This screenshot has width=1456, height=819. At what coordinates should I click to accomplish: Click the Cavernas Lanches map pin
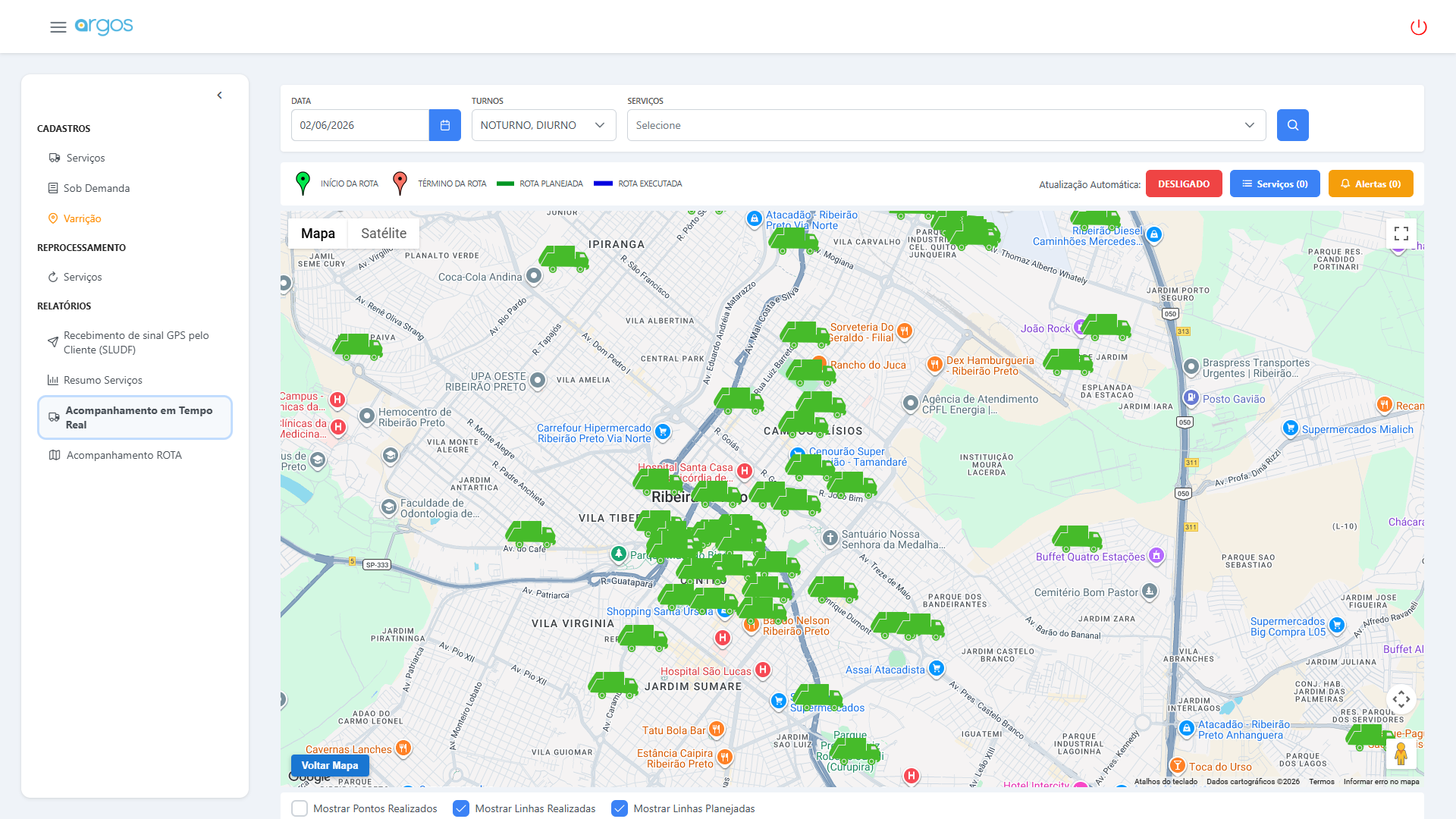point(403,748)
